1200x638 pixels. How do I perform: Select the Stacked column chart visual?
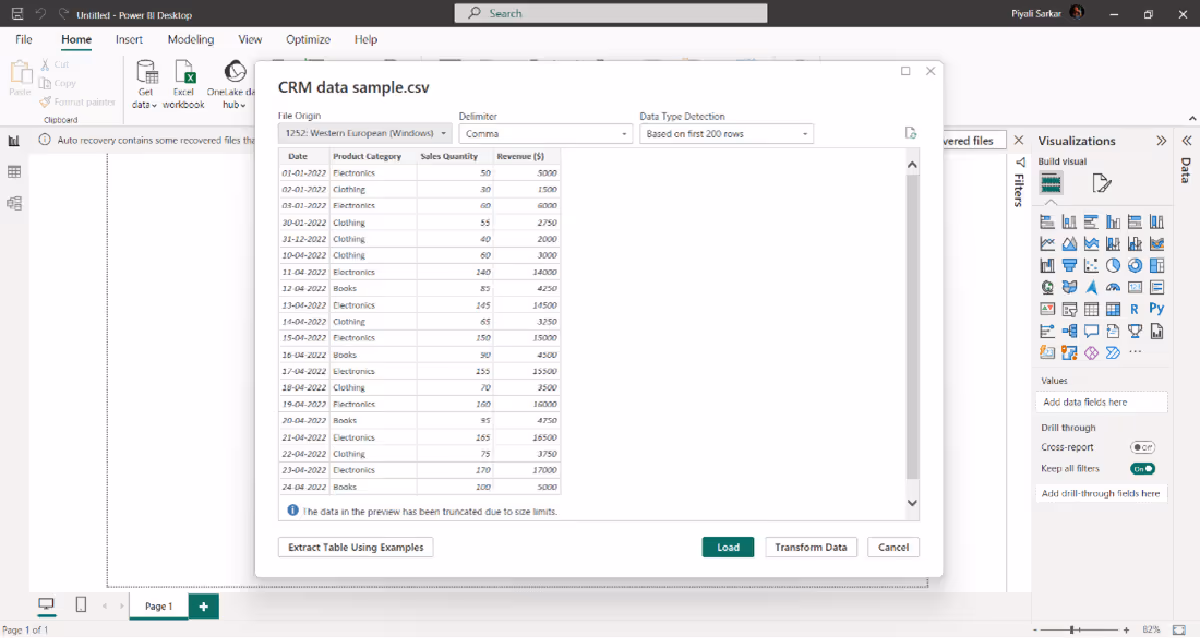(x=1069, y=222)
